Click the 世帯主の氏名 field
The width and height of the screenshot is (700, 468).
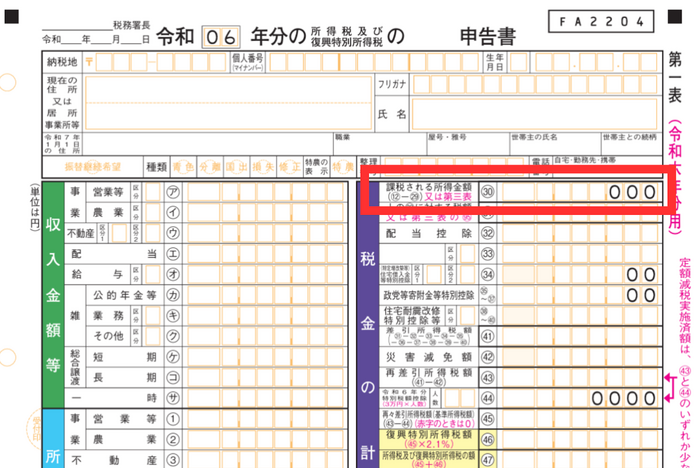tap(555, 144)
